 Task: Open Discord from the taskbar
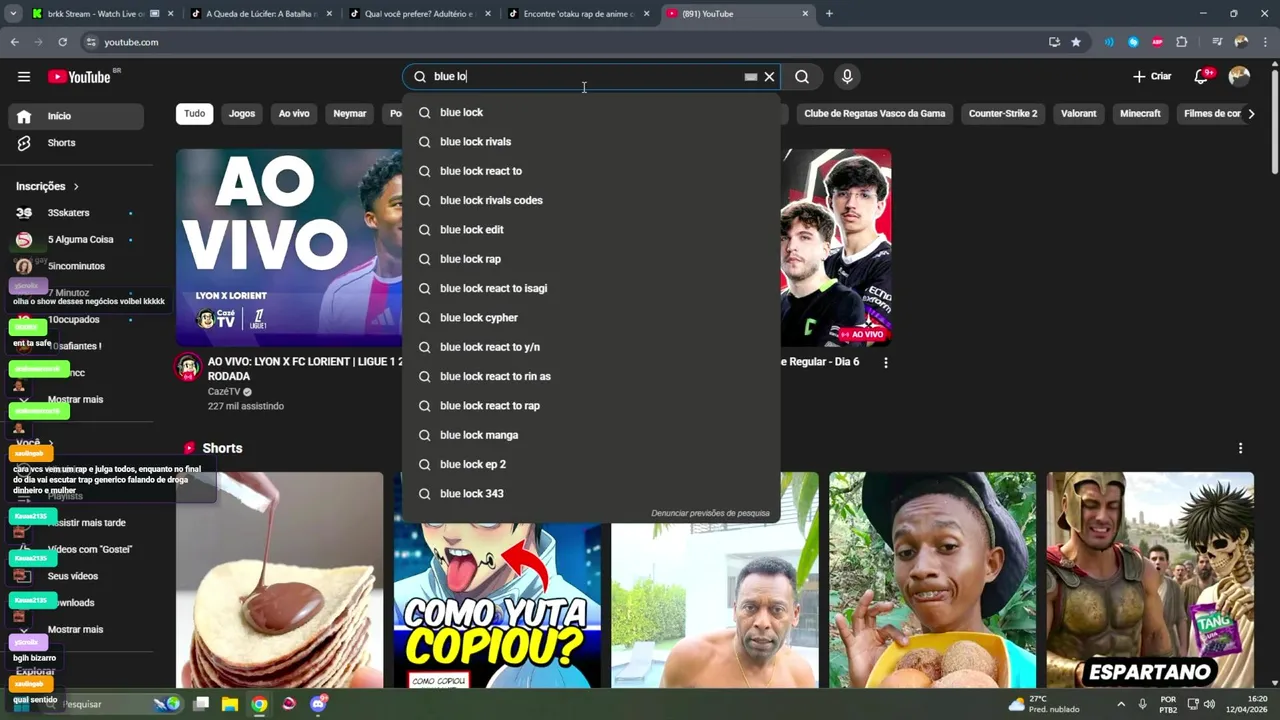click(x=318, y=704)
